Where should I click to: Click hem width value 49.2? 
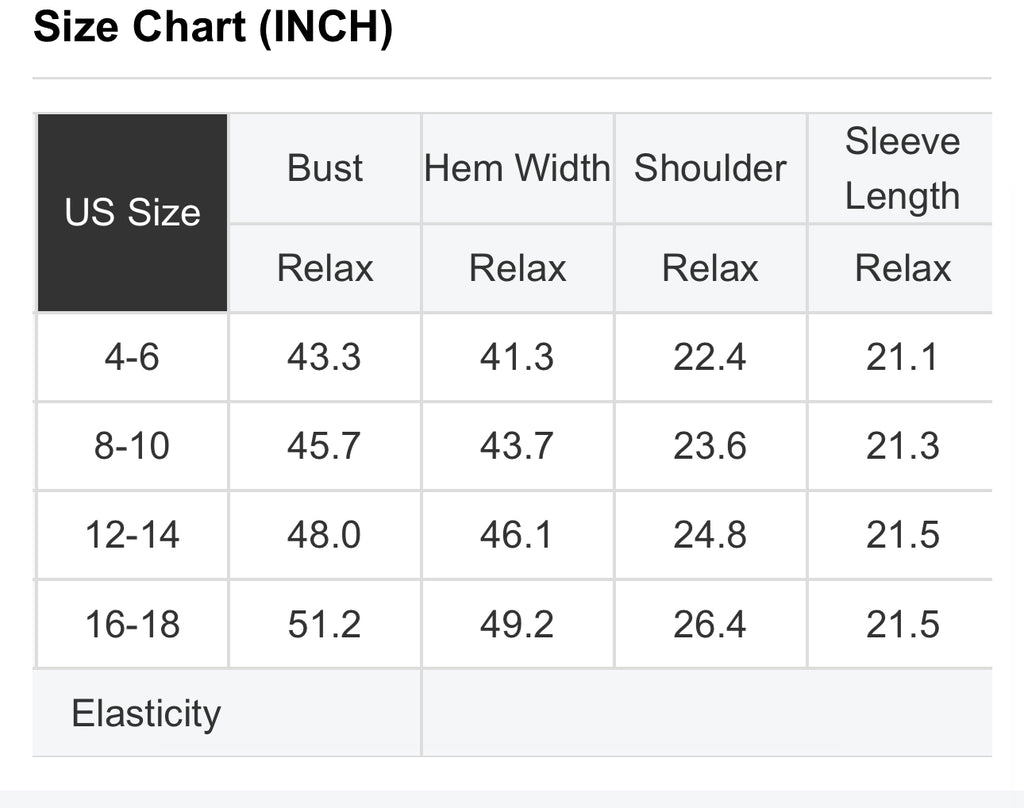pyautogui.click(x=517, y=624)
